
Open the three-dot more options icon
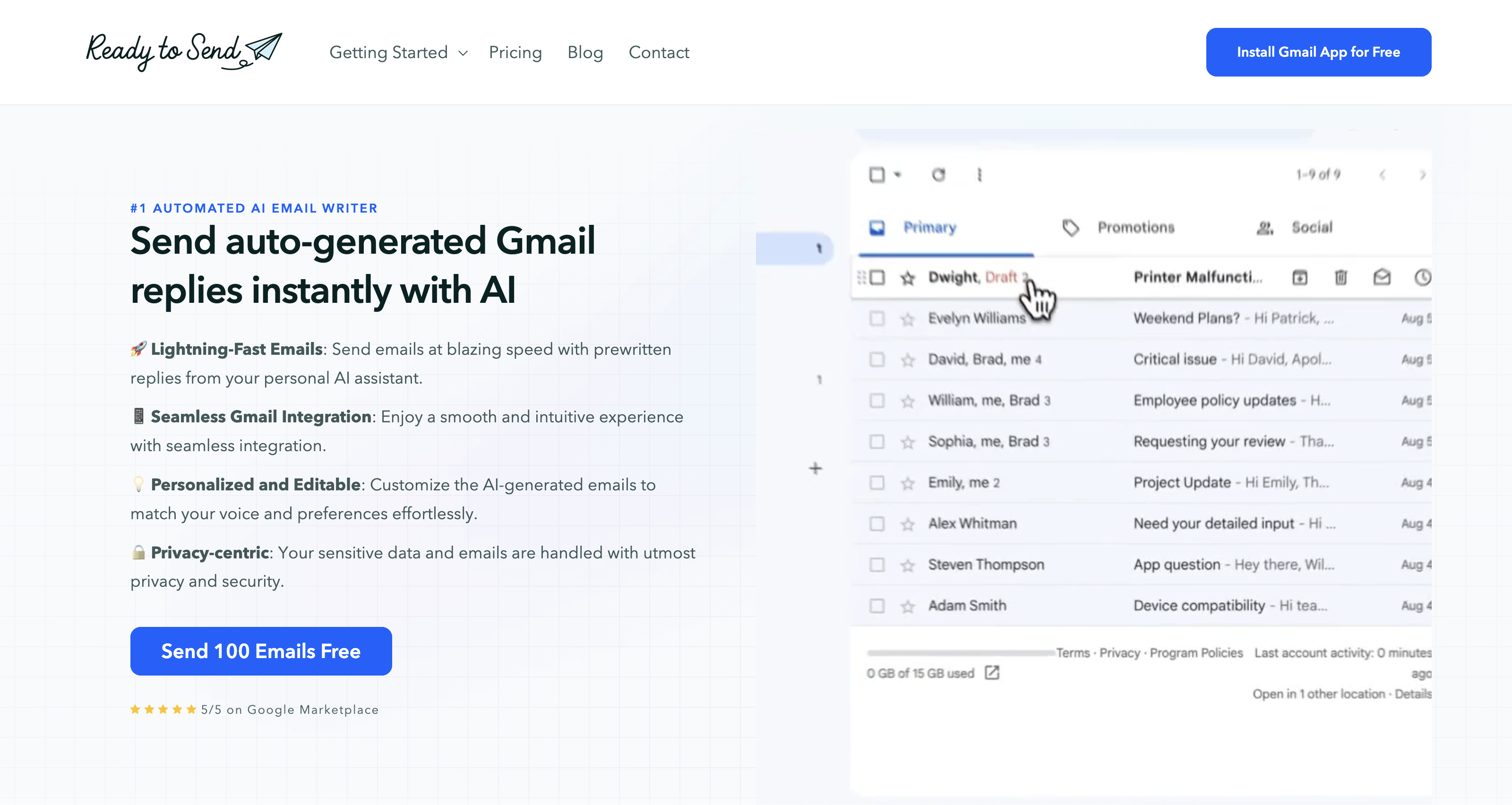click(979, 175)
